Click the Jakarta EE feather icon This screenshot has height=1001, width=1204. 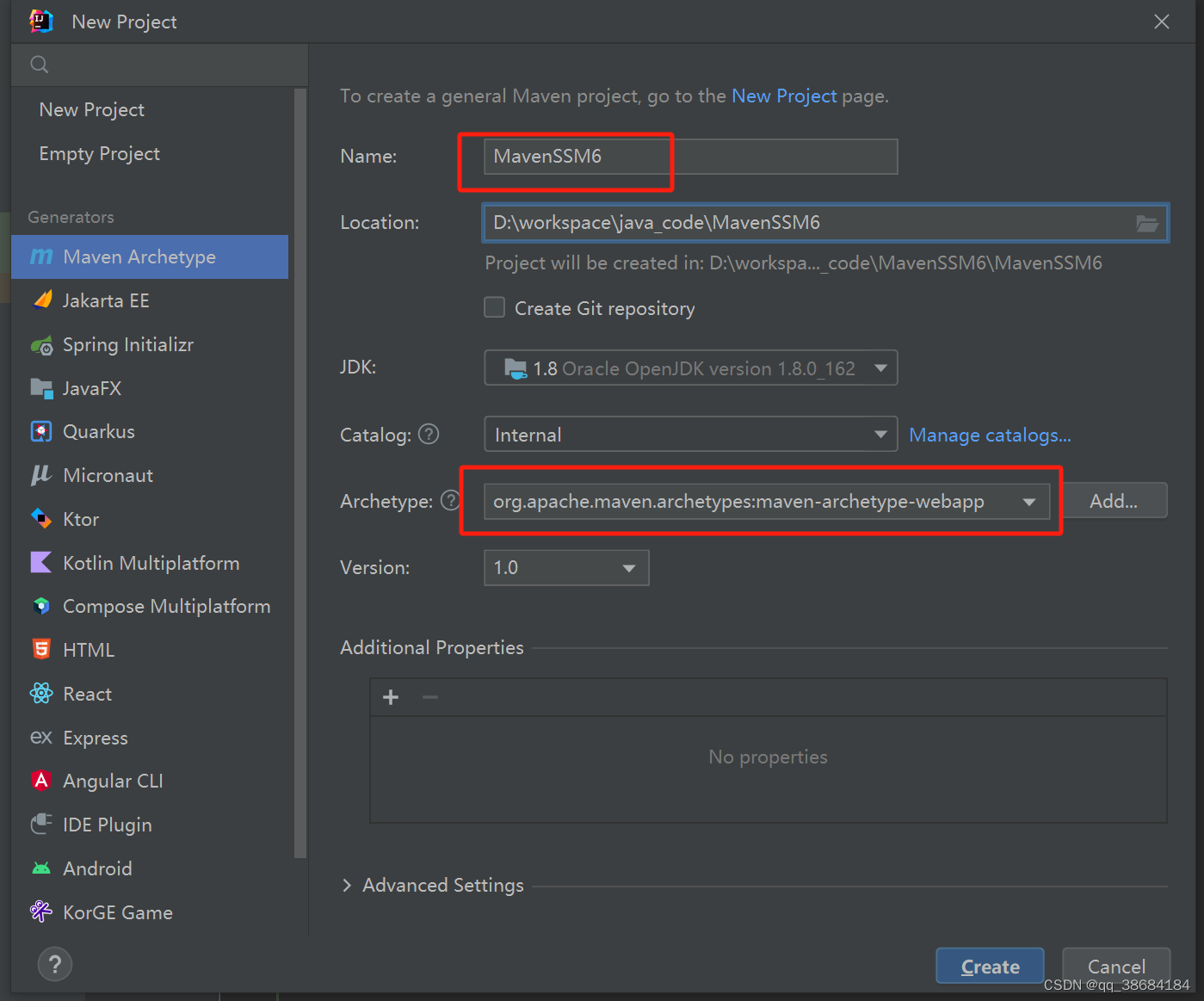pyautogui.click(x=42, y=300)
